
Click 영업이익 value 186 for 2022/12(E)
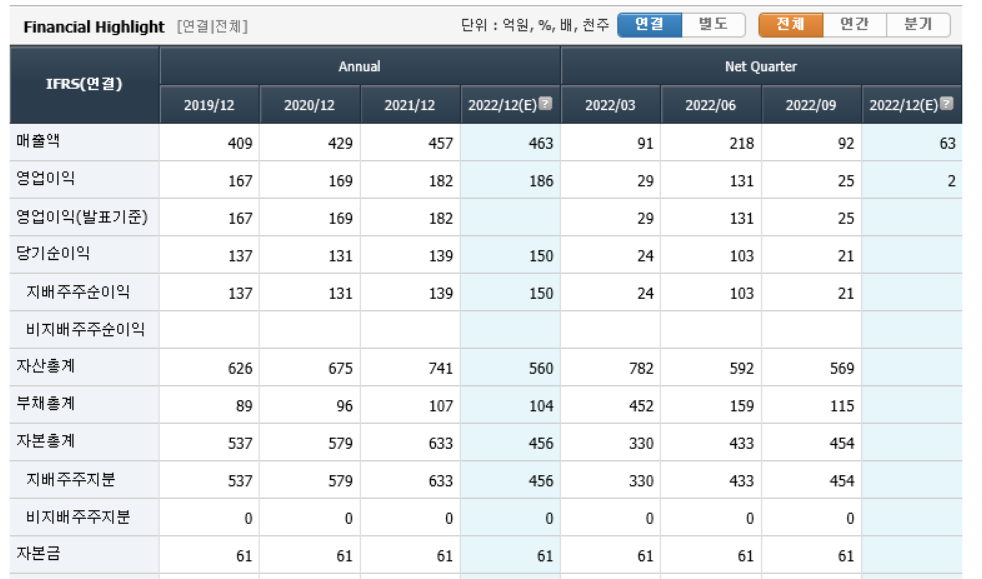541,181
